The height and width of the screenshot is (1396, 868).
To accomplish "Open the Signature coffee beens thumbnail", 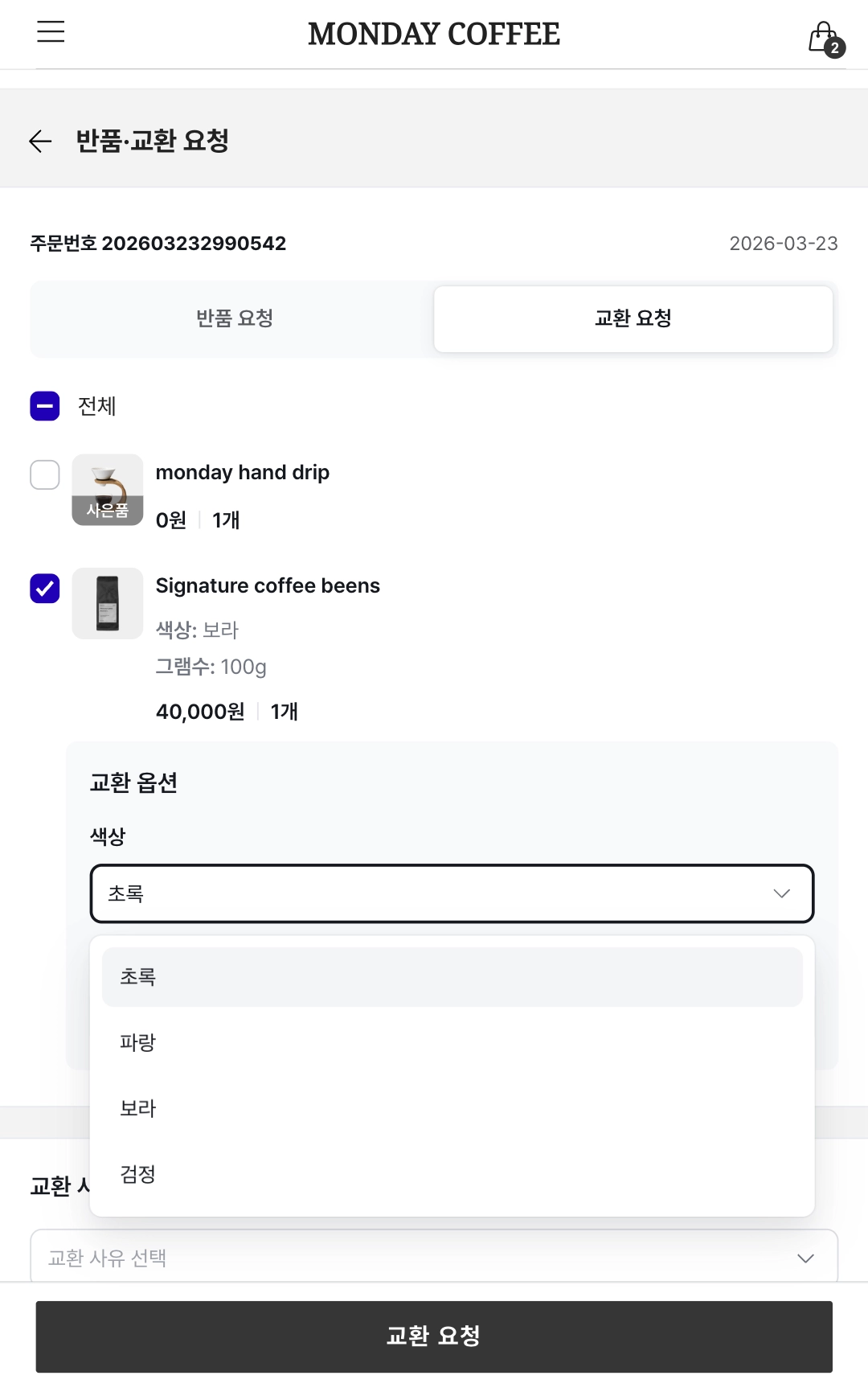I will [108, 603].
